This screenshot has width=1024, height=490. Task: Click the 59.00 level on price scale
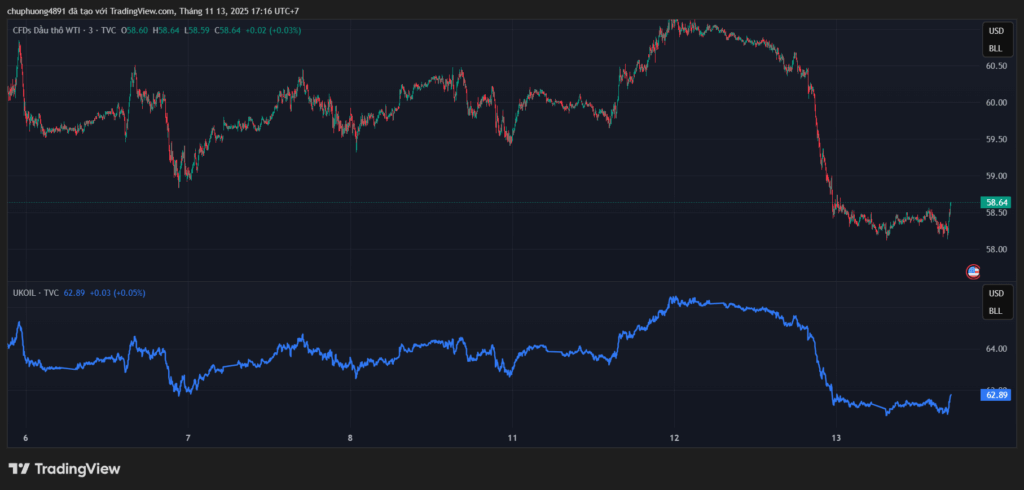(996, 176)
